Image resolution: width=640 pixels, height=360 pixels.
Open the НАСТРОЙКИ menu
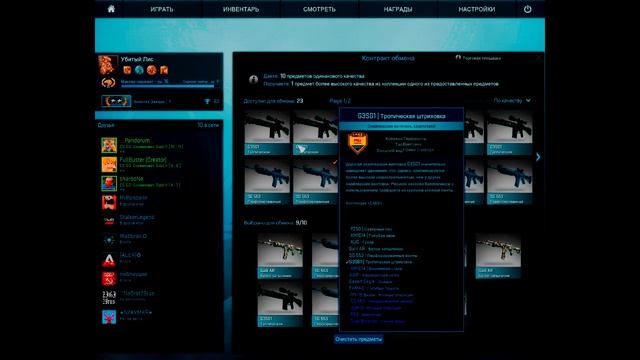[x=476, y=9]
